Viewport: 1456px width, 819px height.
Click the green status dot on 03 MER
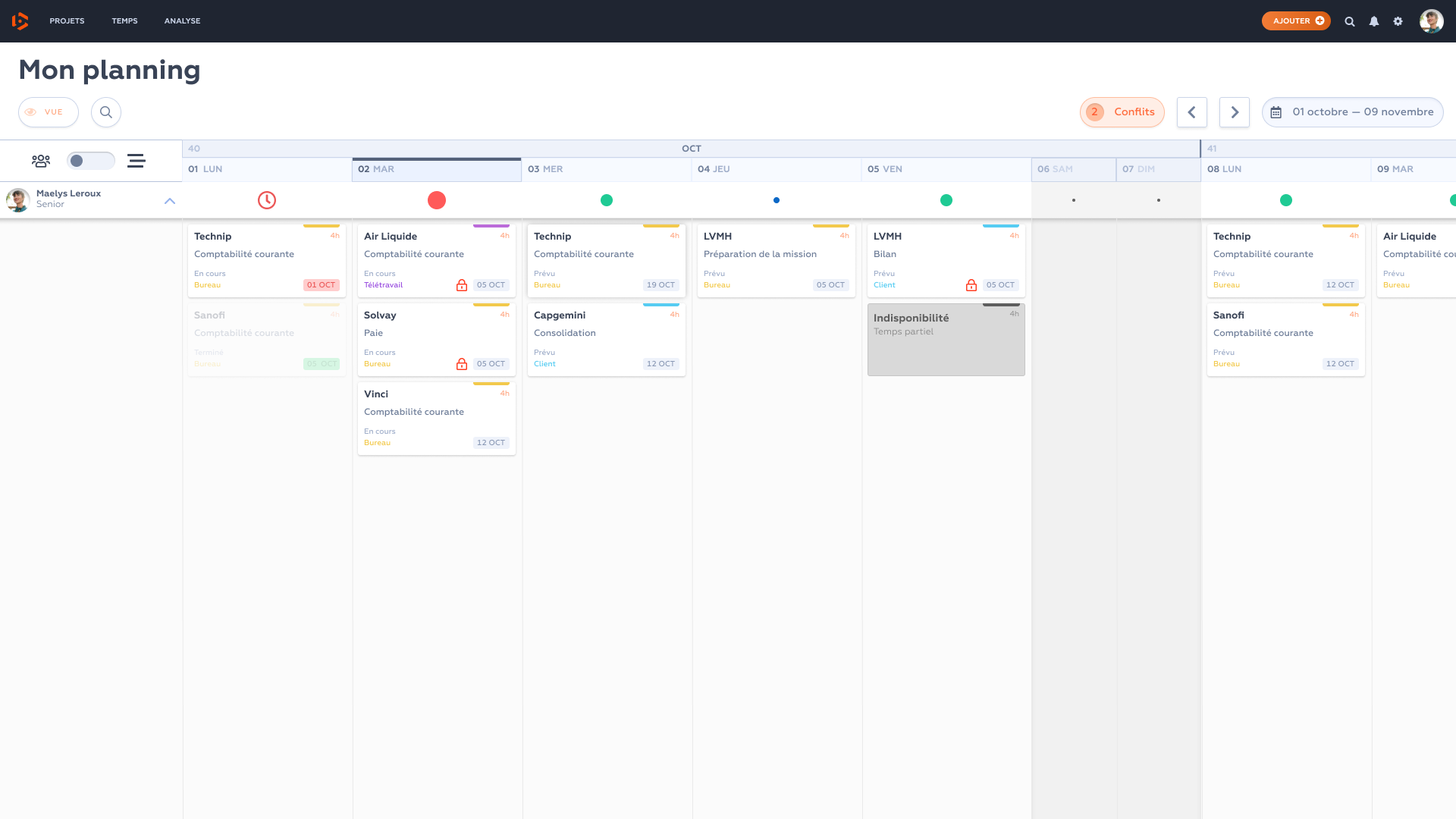coord(607,200)
